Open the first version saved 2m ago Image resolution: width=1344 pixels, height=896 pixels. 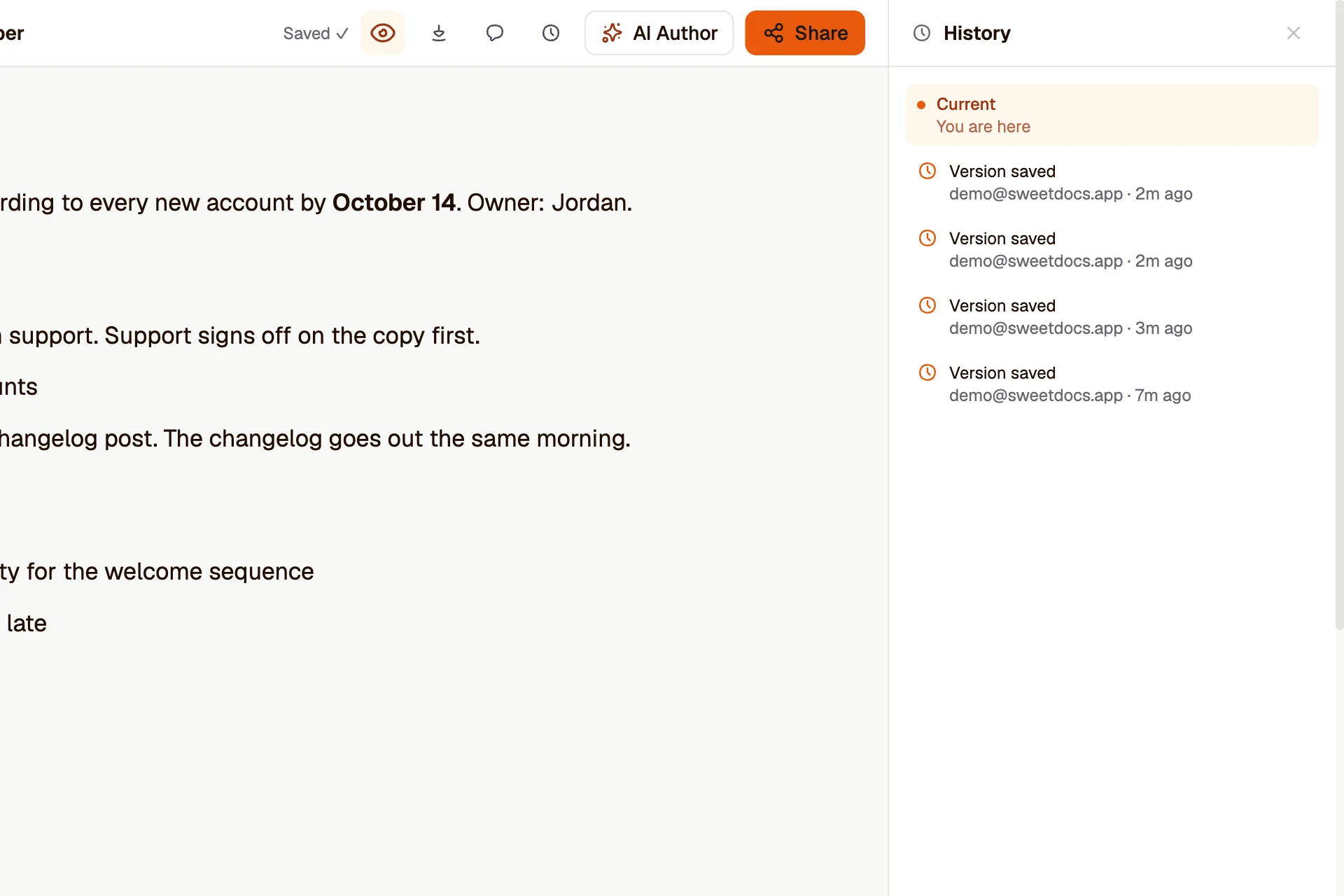point(1112,183)
